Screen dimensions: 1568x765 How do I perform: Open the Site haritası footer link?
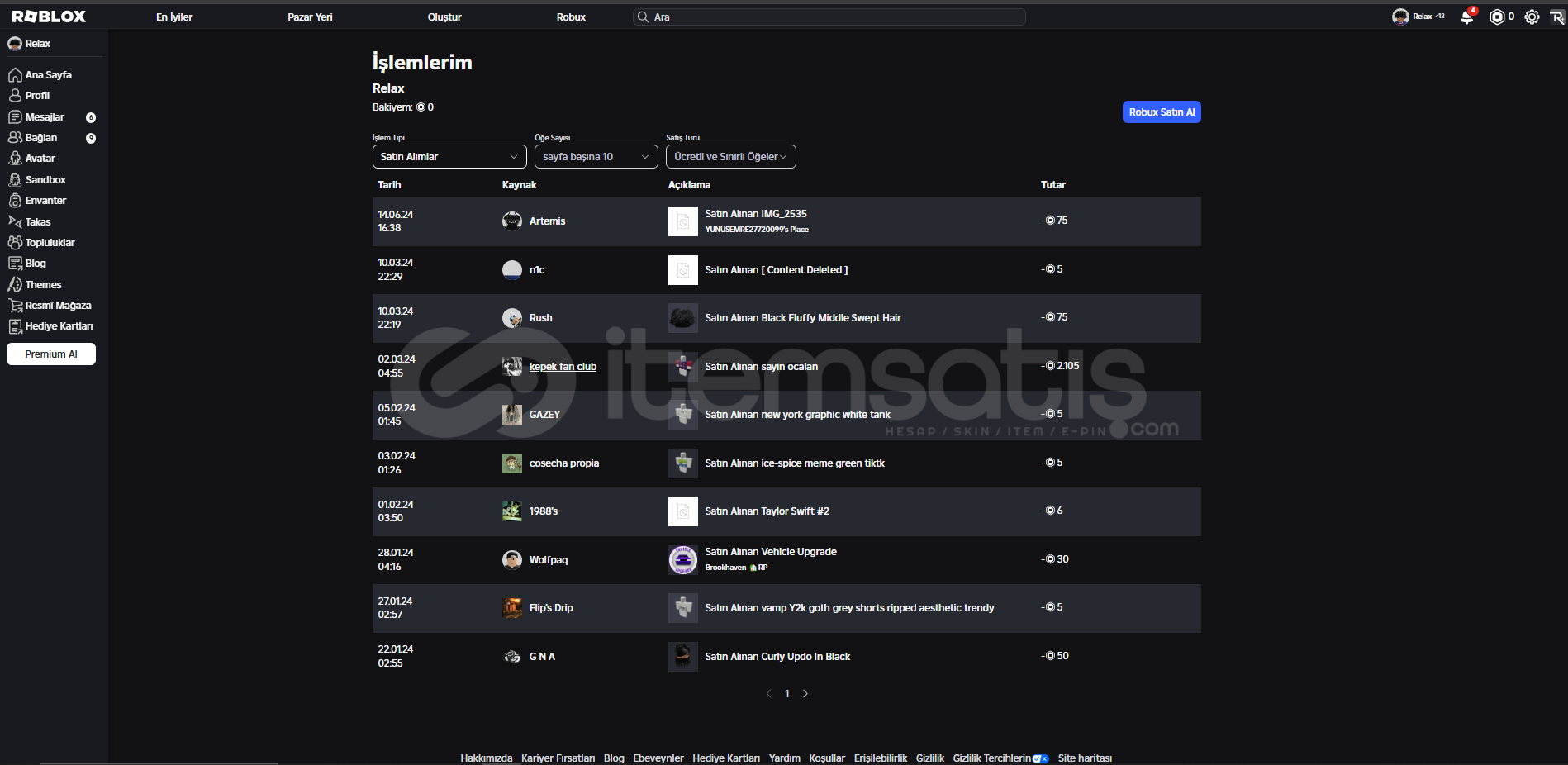[x=1085, y=758]
